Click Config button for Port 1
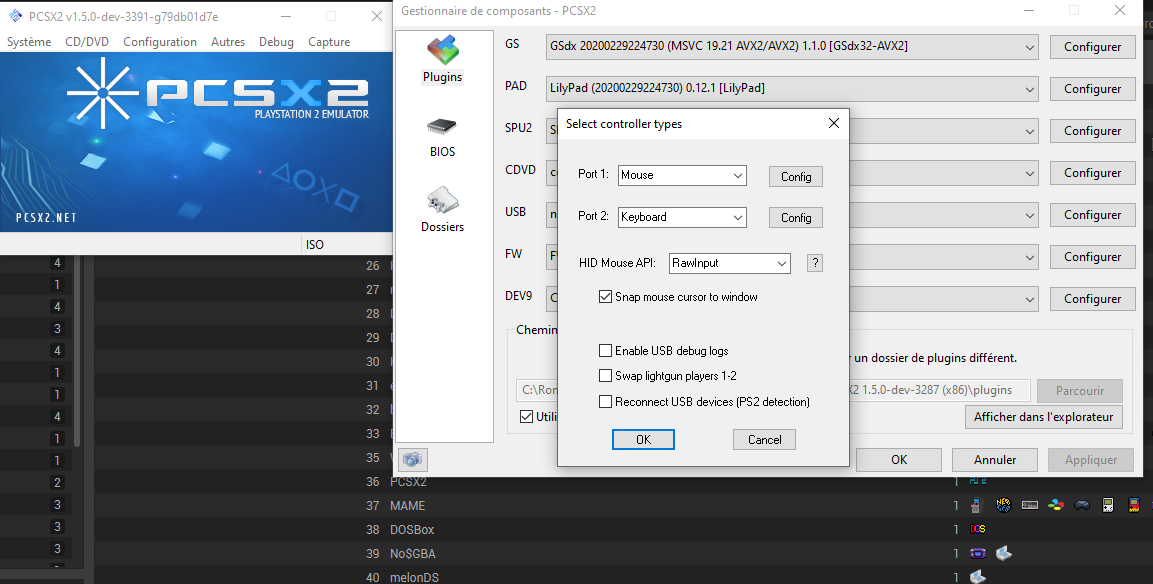 point(796,177)
